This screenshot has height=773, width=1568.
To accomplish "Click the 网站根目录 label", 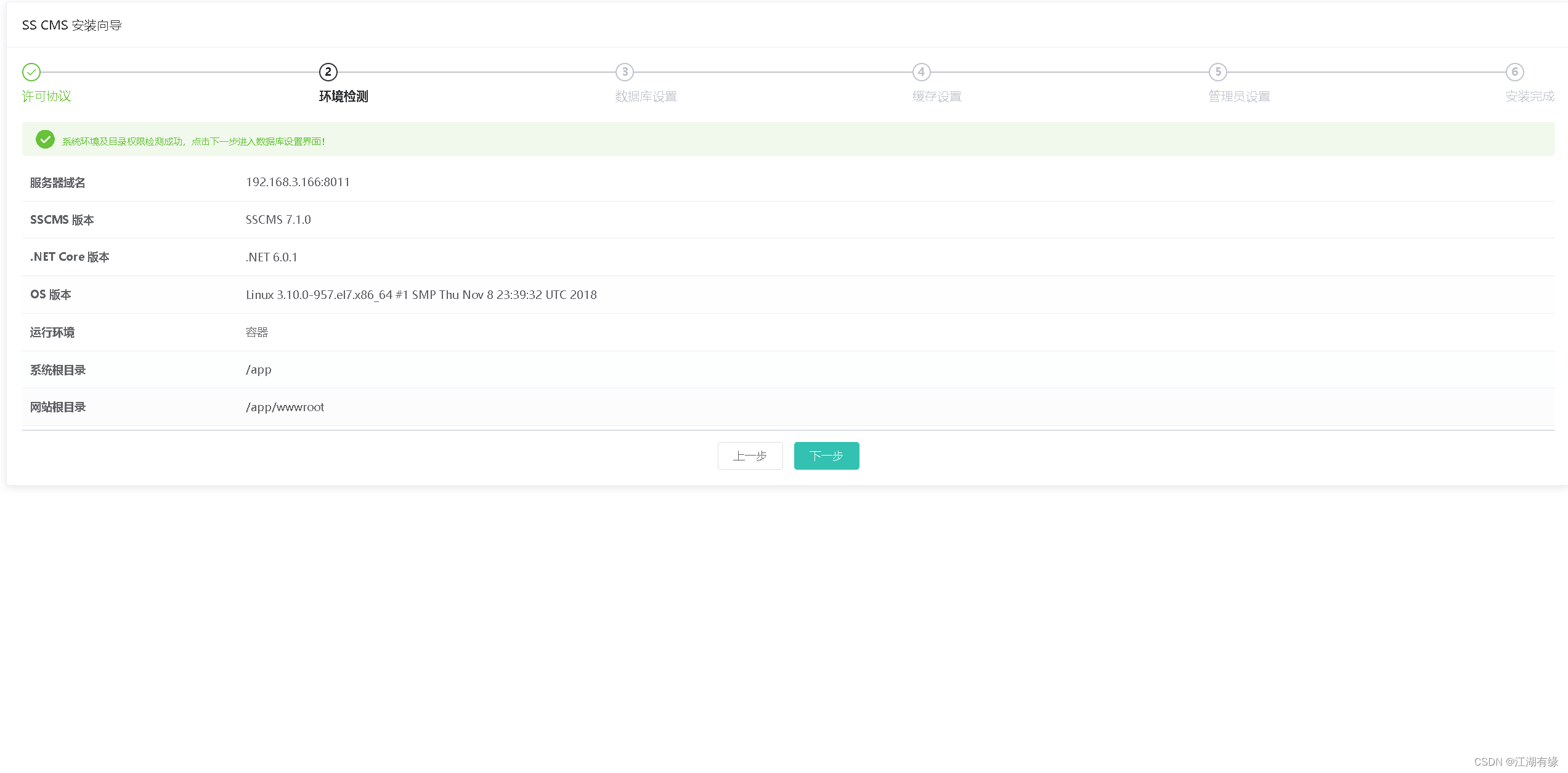I will click(58, 407).
